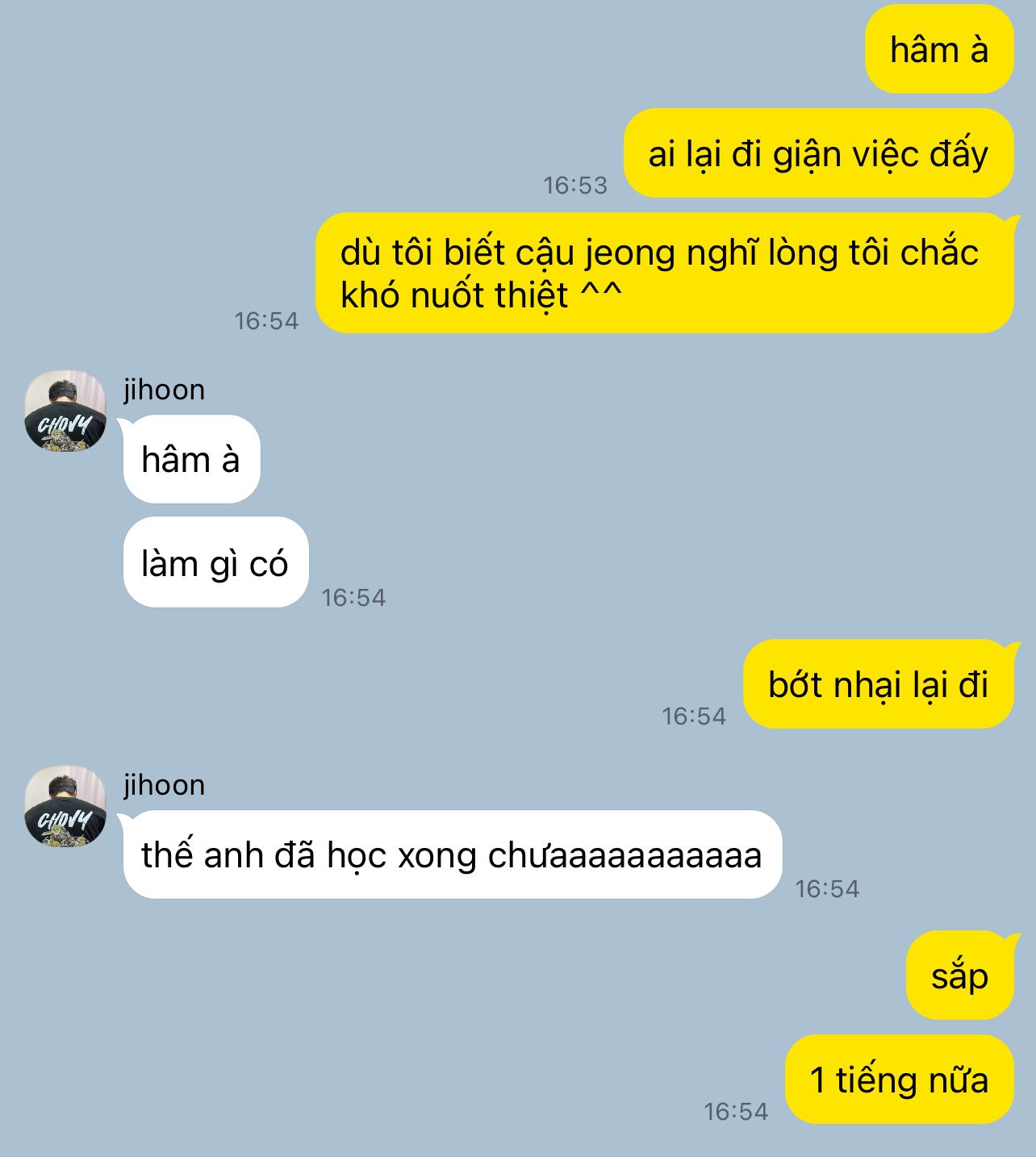Tap the "làm gì có" message bubble

pyautogui.click(x=215, y=562)
